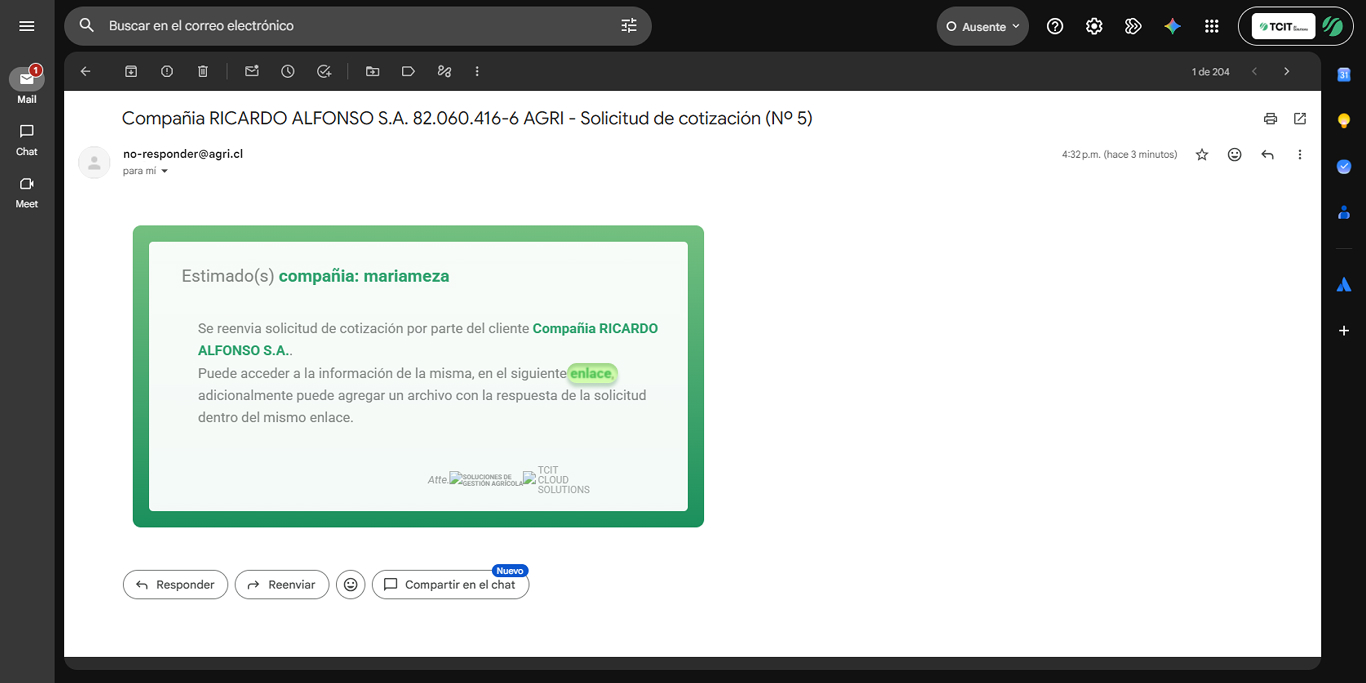The height and width of the screenshot is (683, 1366).
Task: Go back to inbox arrow
Action: [86, 71]
